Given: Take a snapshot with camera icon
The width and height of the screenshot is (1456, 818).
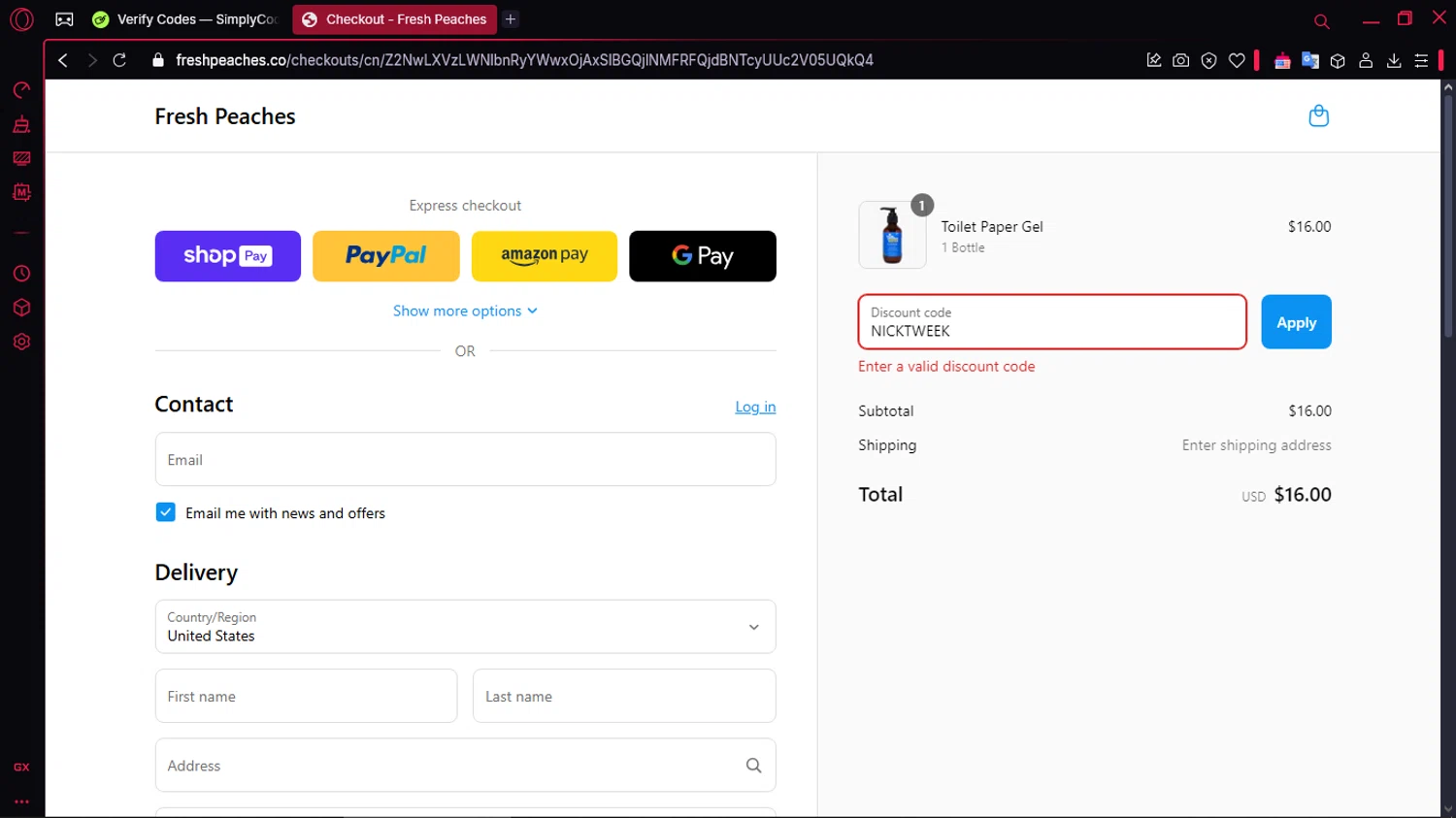Looking at the screenshot, I should 1180,60.
